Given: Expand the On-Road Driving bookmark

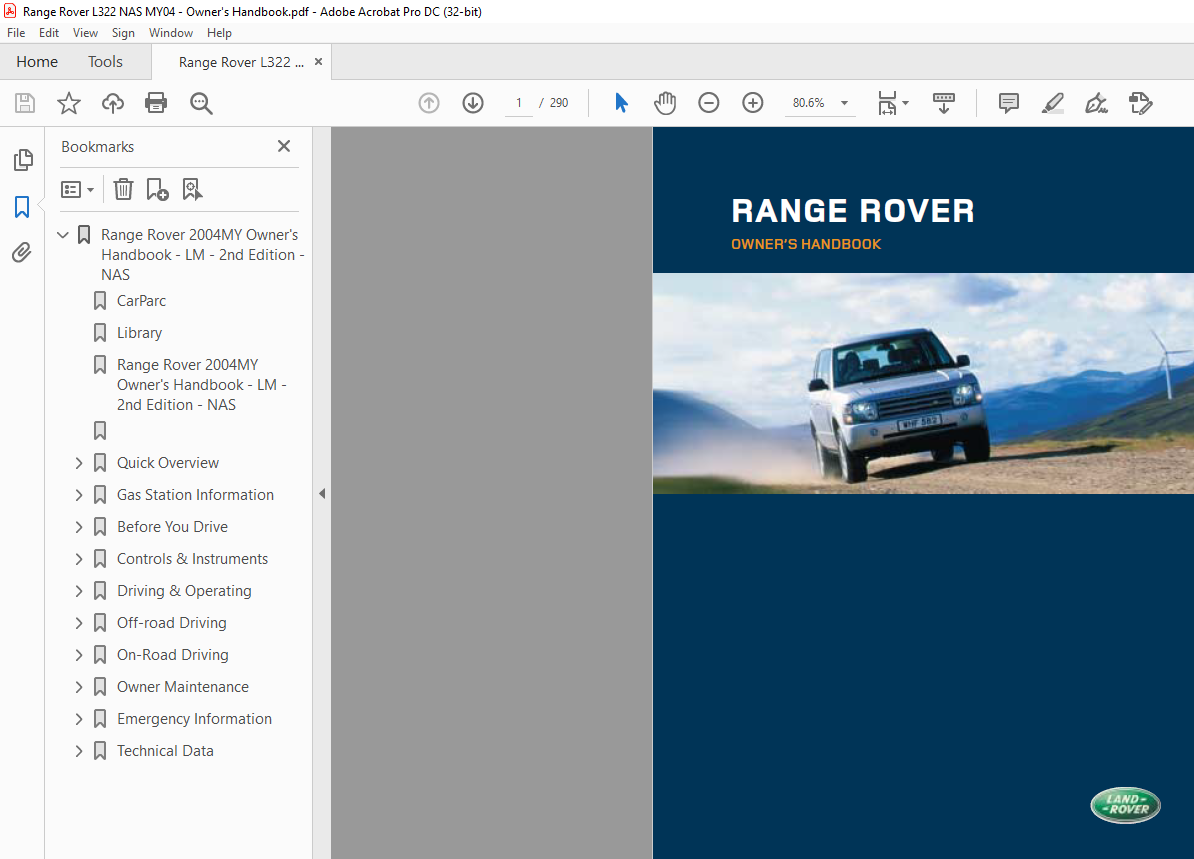Looking at the screenshot, I should point(78,655).
